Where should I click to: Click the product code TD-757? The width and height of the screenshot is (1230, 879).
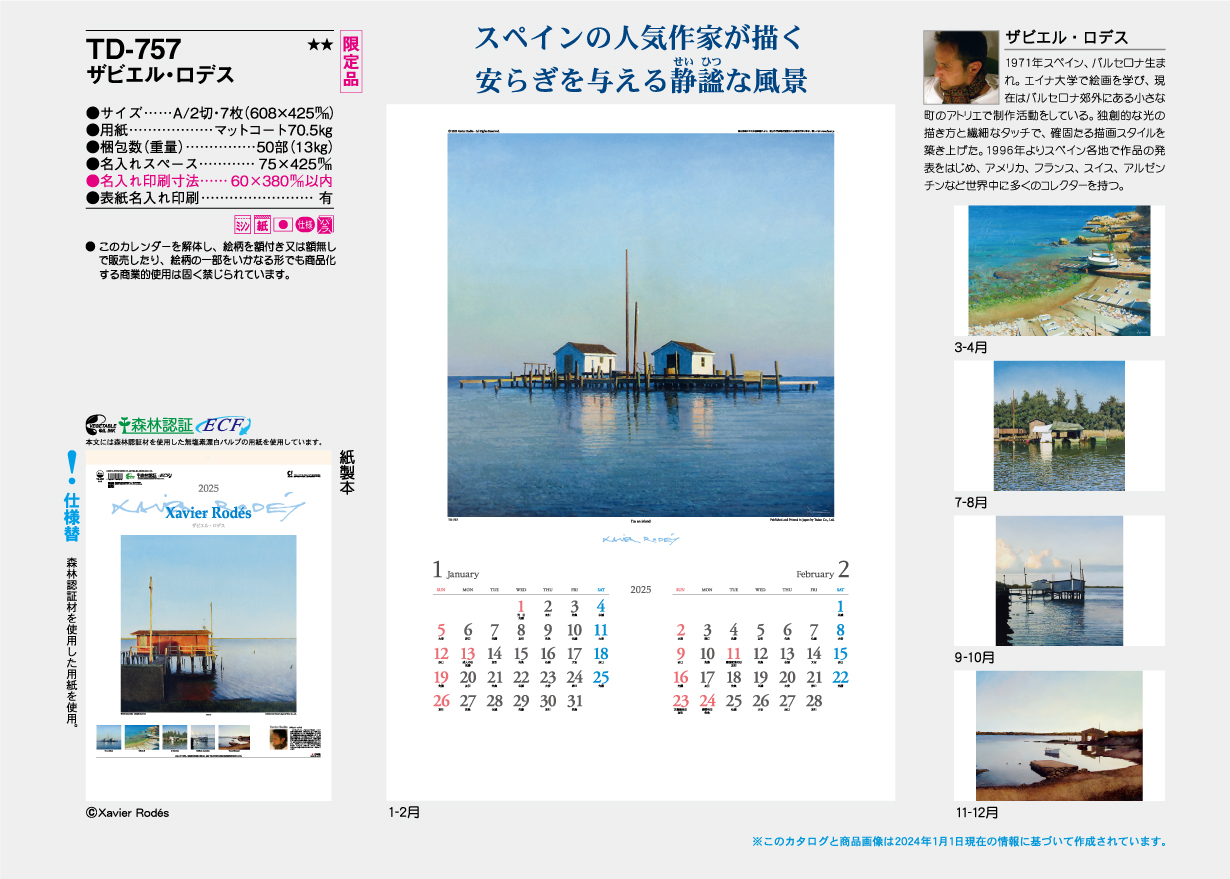pyautogui.click(x=133, y=47)
